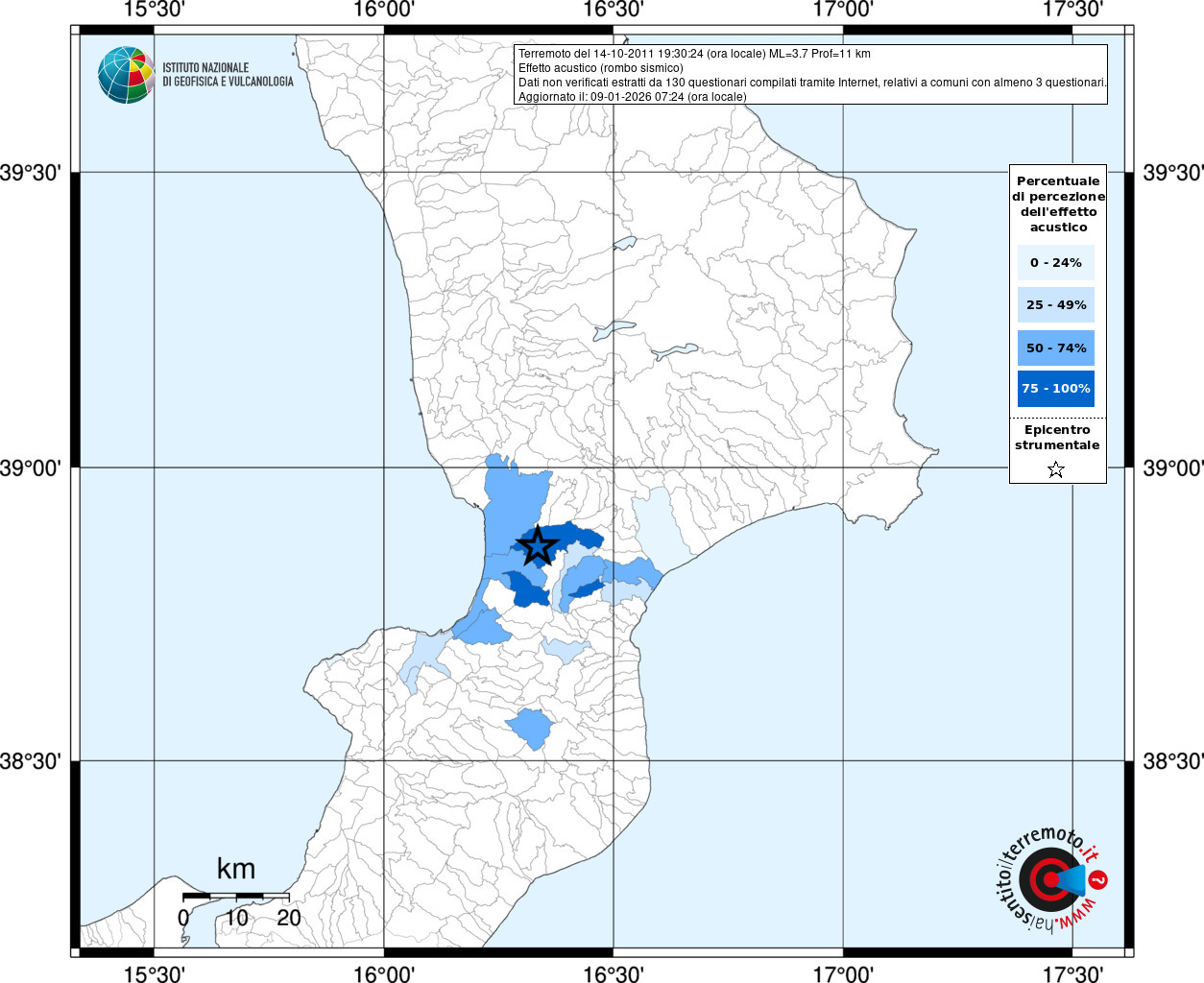This screenshot has width=1204, height=983.
Task: Click the top axis label 17°00'
Action: (843, 10)
